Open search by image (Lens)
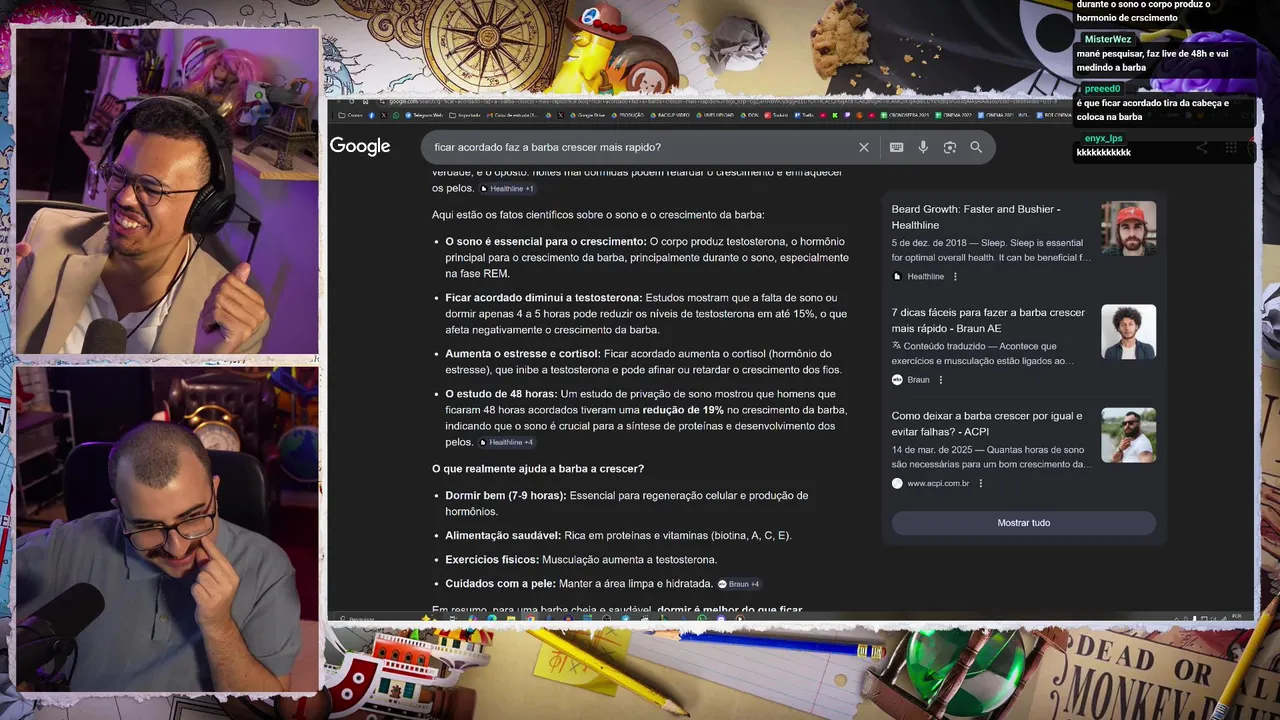The height and width of the screenshot is (720, 1280). click(x=950, y=147)
